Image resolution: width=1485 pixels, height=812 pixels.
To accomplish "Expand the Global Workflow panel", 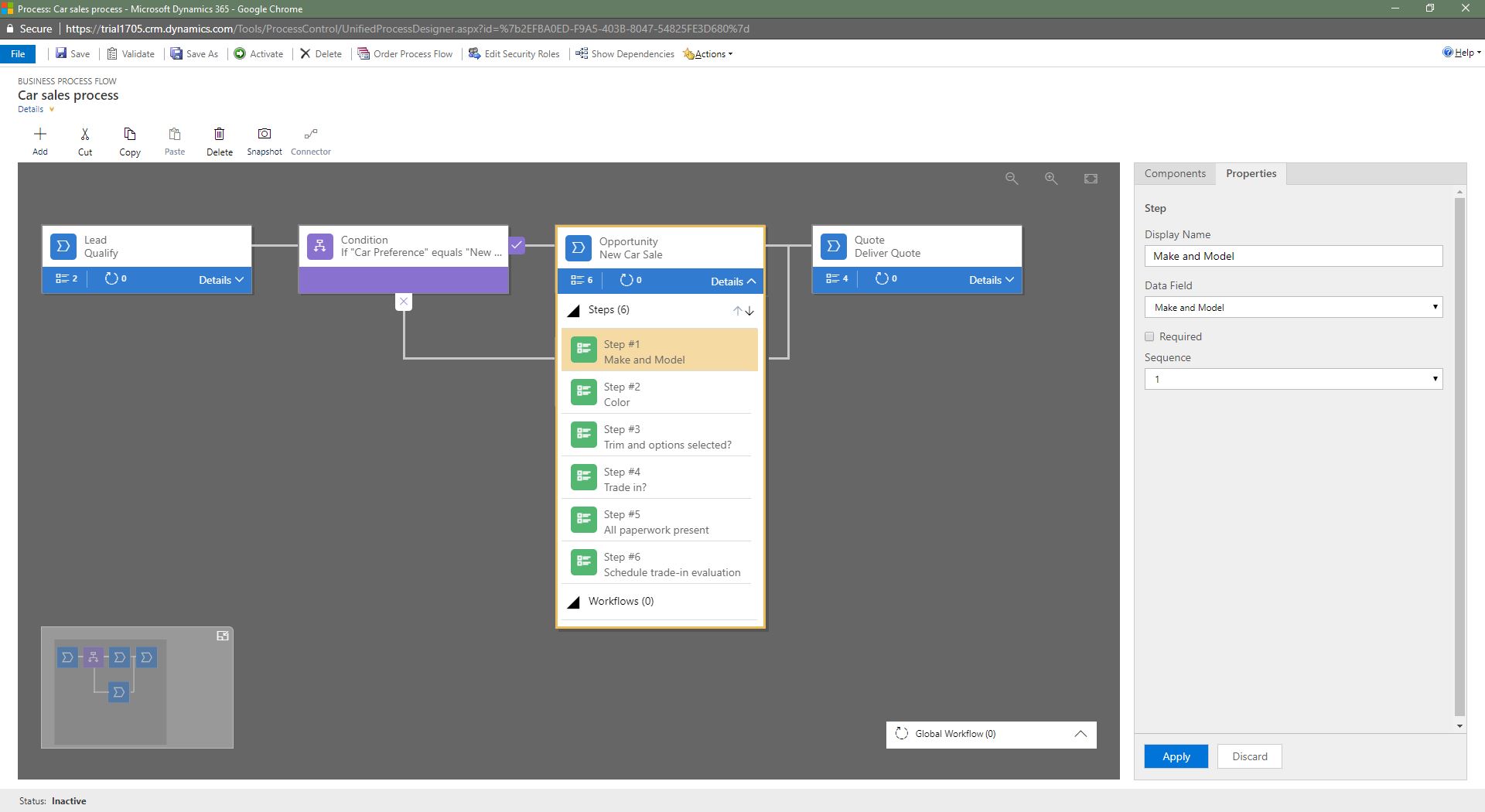I will (1080, 734).
